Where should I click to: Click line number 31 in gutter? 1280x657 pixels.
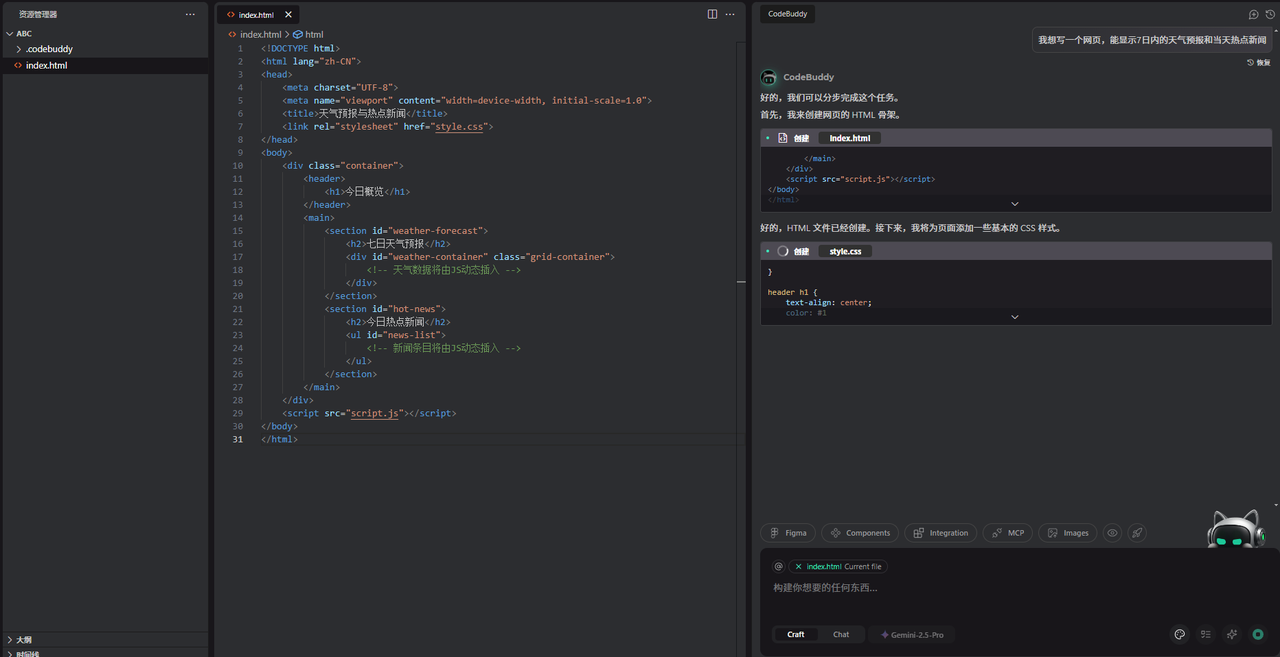point(237,439)
